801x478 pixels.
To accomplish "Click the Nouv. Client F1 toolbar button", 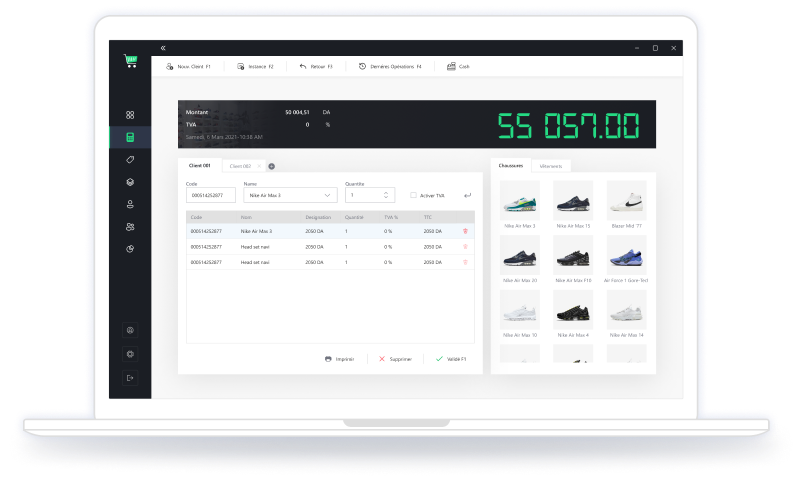I will [188, 66].
